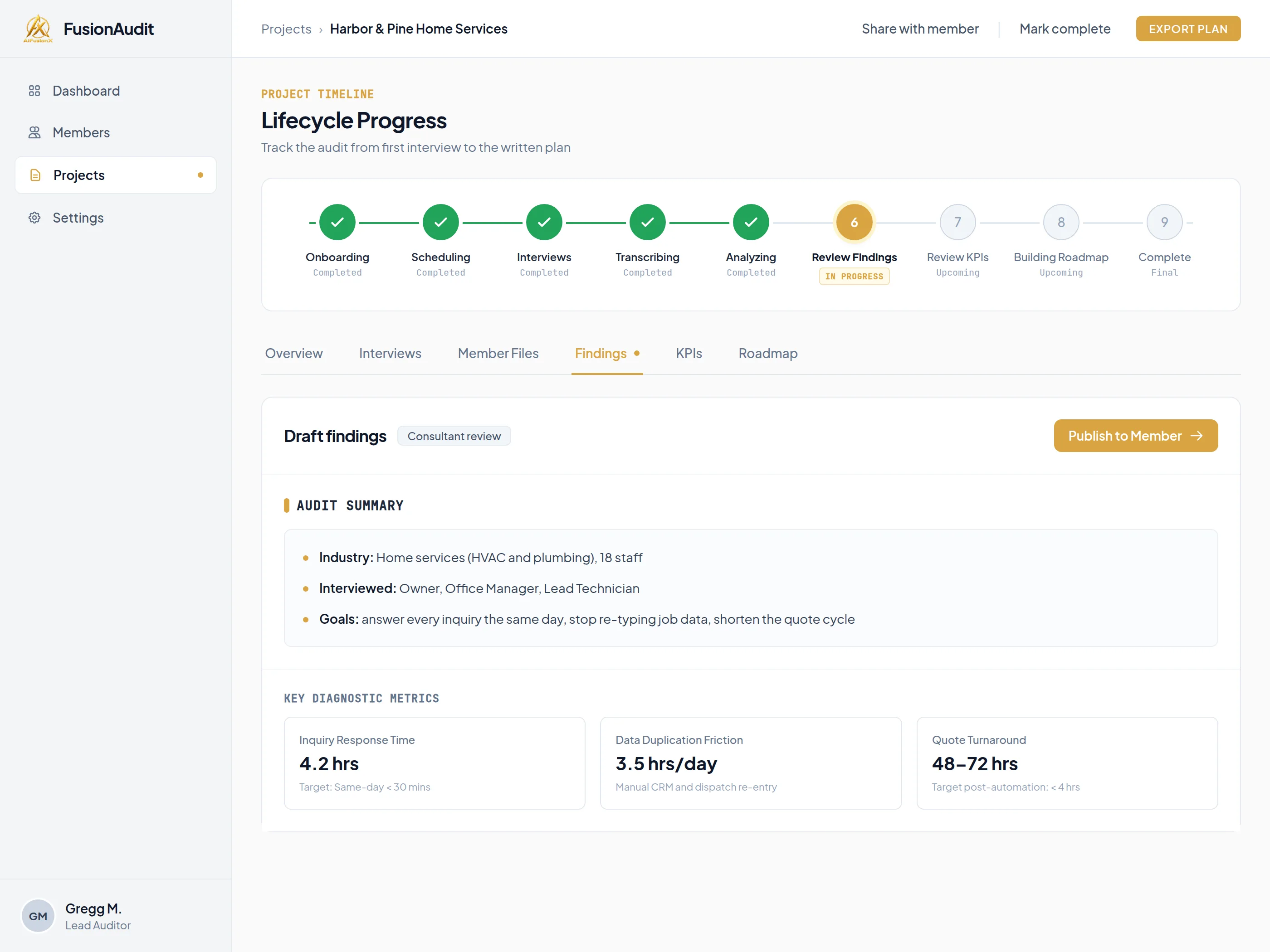Open Dashboard grid icon in sidebar
This screenshot has height=952, width=1270.
click(34, 91)
